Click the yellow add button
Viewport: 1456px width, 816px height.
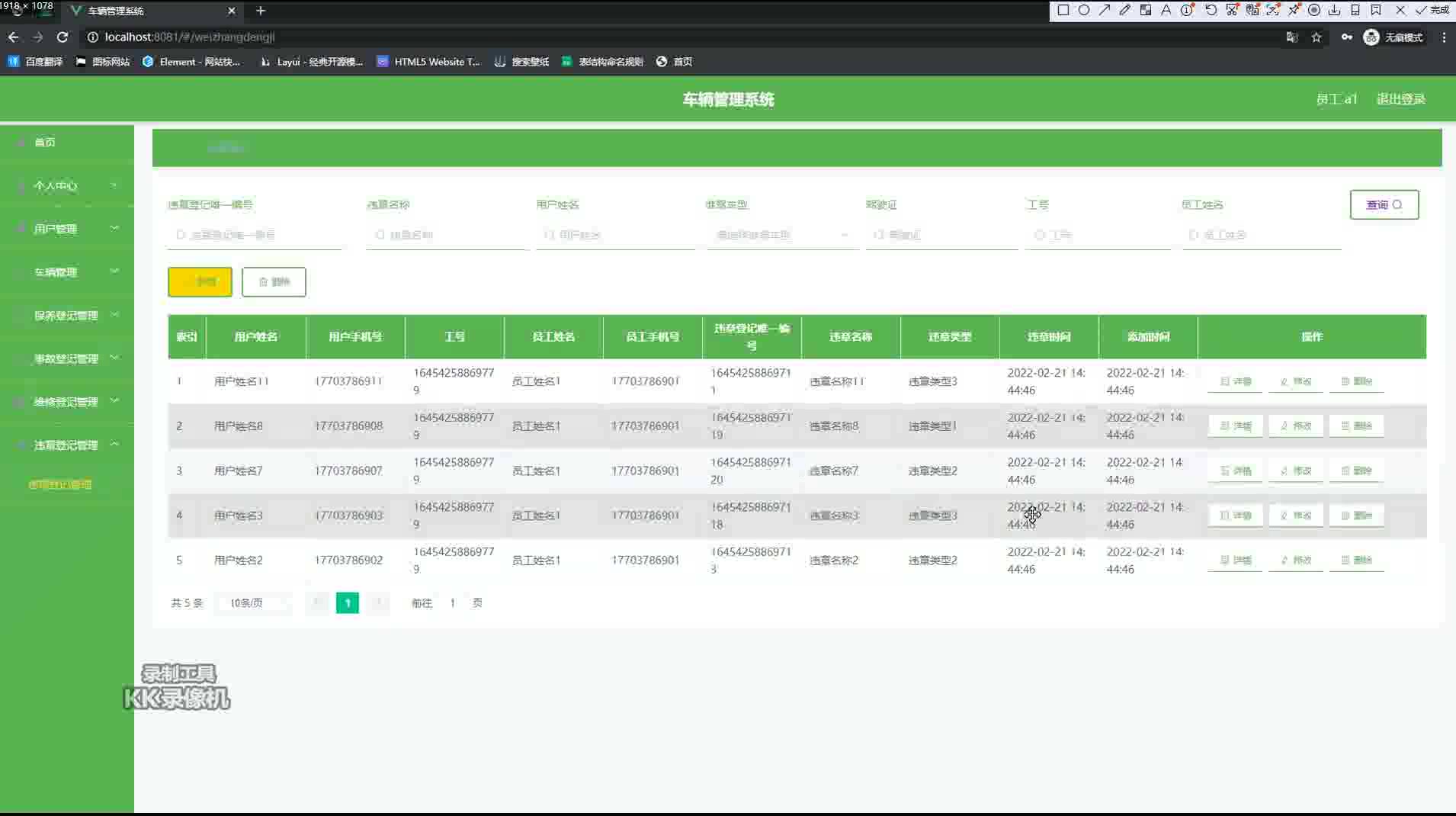tap(200, 281)
